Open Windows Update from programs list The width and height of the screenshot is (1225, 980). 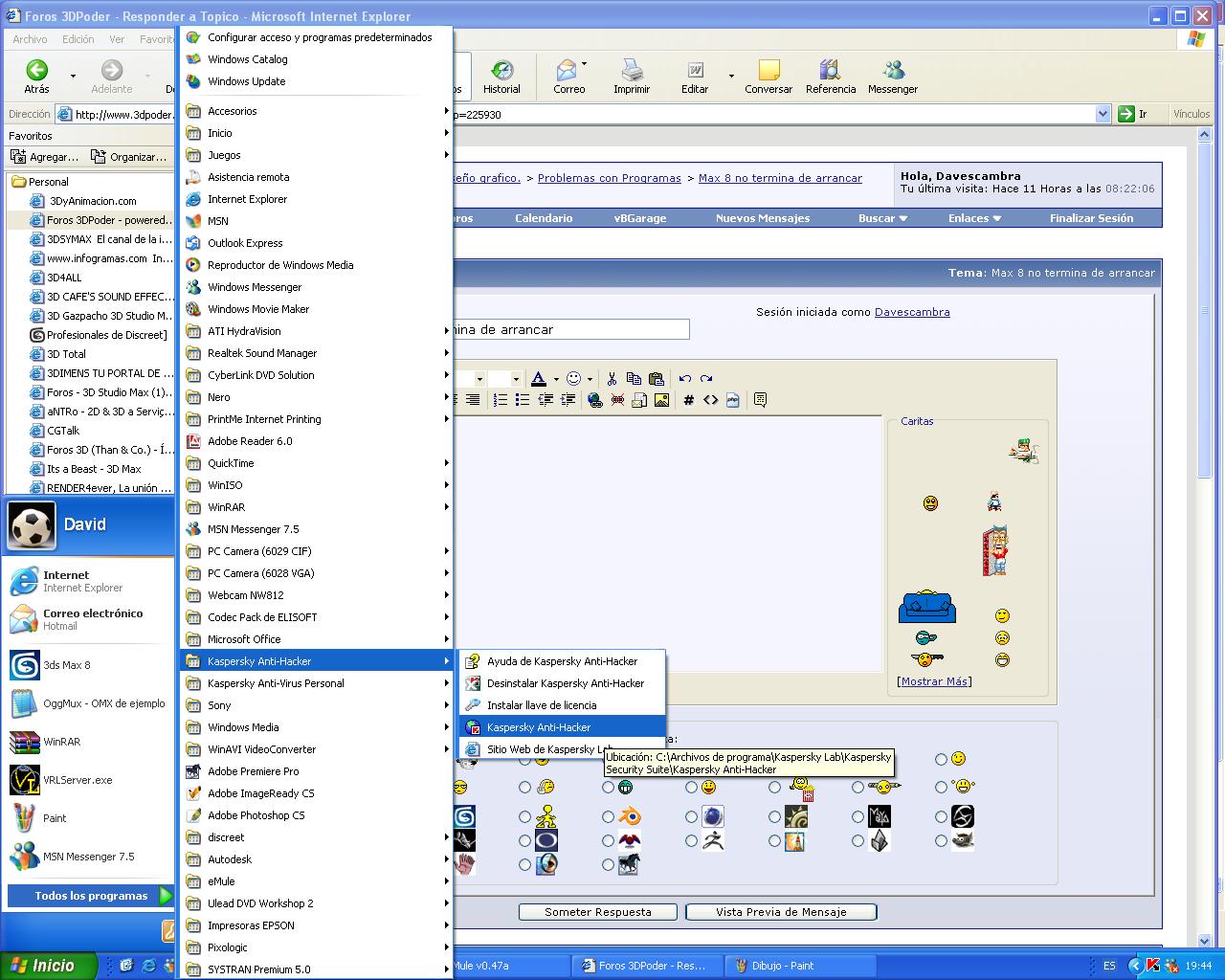316,81
